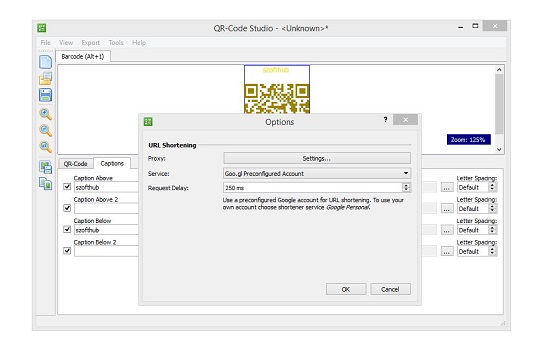
Task: Click the ... button in Caption Below 2 row
Action: point(447,252)
